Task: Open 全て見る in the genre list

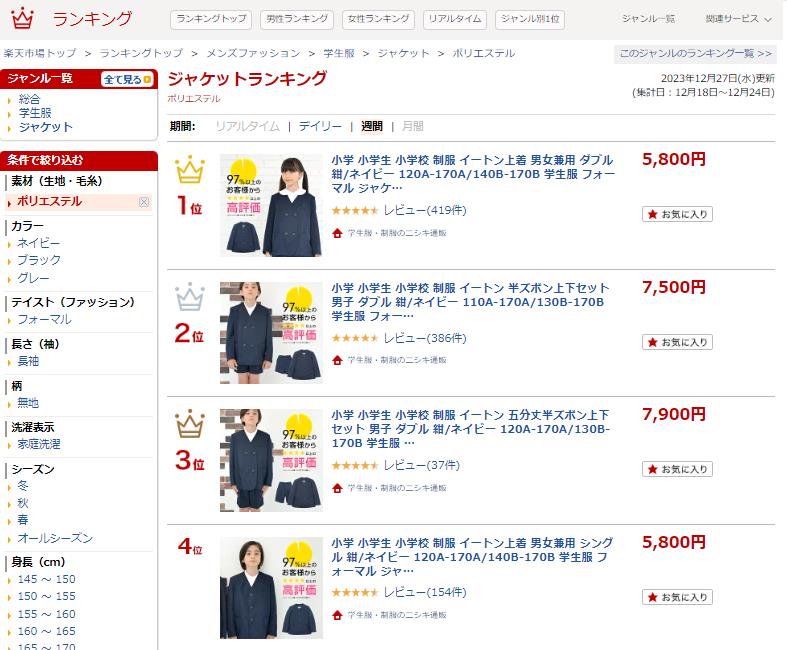Action: click(127, 79)
